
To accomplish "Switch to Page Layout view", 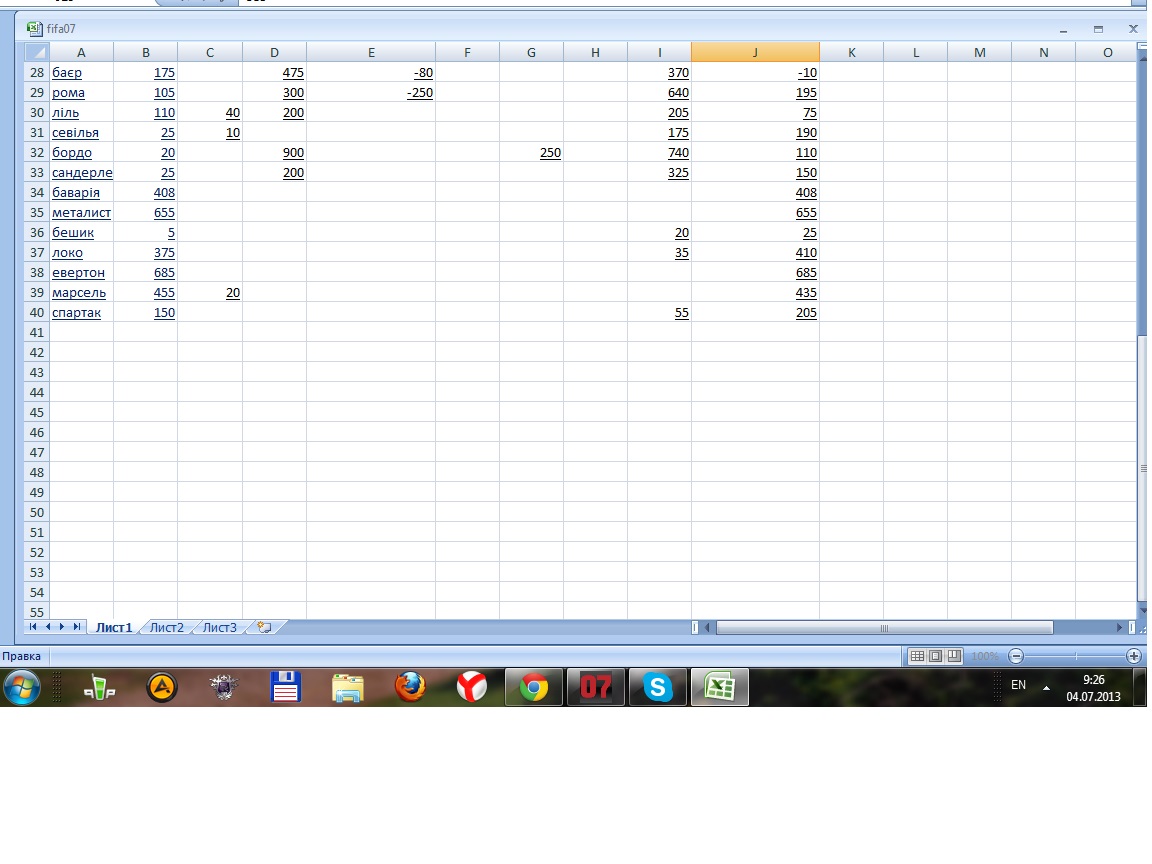I will tap(935, 656).
